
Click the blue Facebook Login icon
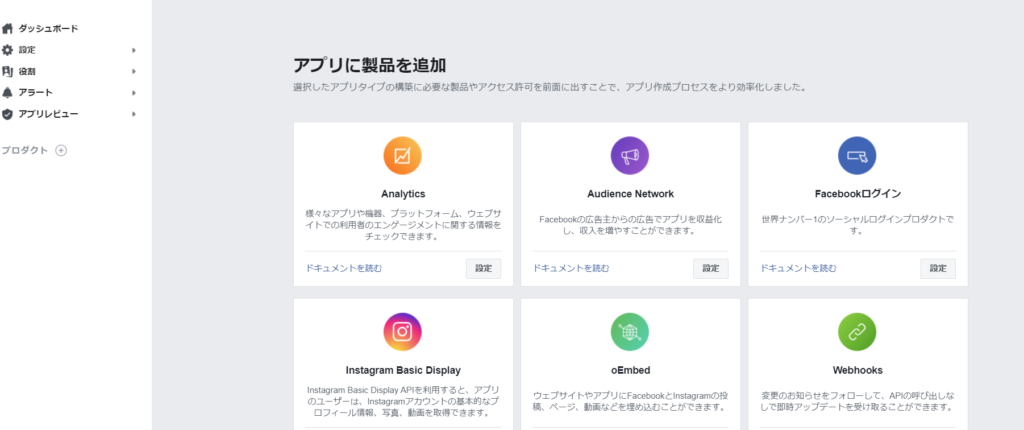click(x=857, y=155)
